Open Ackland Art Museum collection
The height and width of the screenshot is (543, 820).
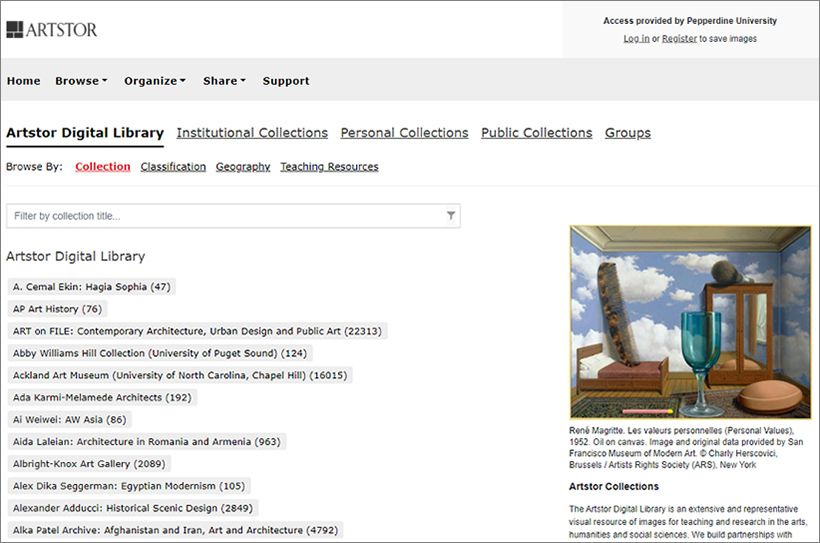(x=180, y=375)
